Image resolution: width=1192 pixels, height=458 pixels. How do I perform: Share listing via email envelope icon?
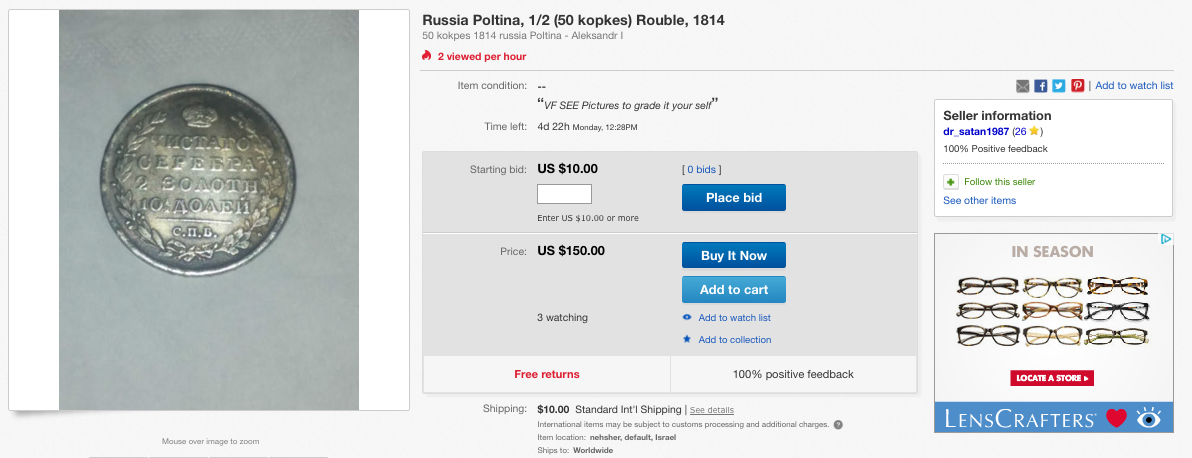tap(1022, 86)
